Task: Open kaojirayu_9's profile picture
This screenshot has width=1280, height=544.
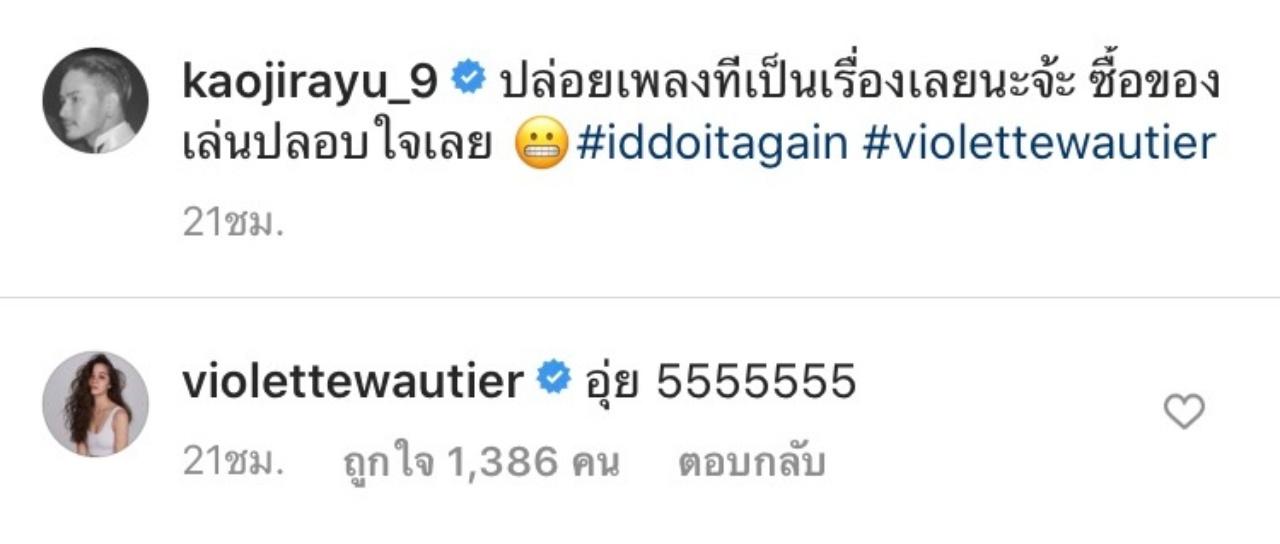Action: [95, 100]
